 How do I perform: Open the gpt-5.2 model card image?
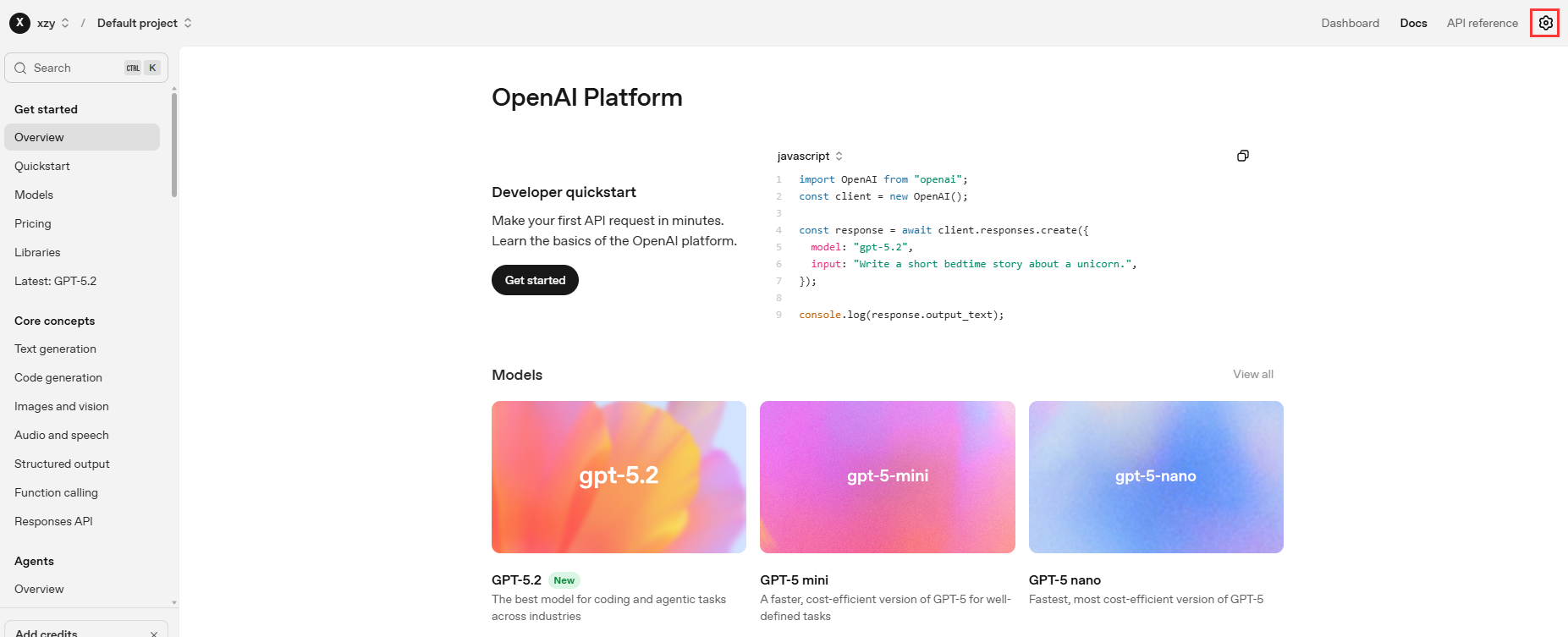click(619, 477)
